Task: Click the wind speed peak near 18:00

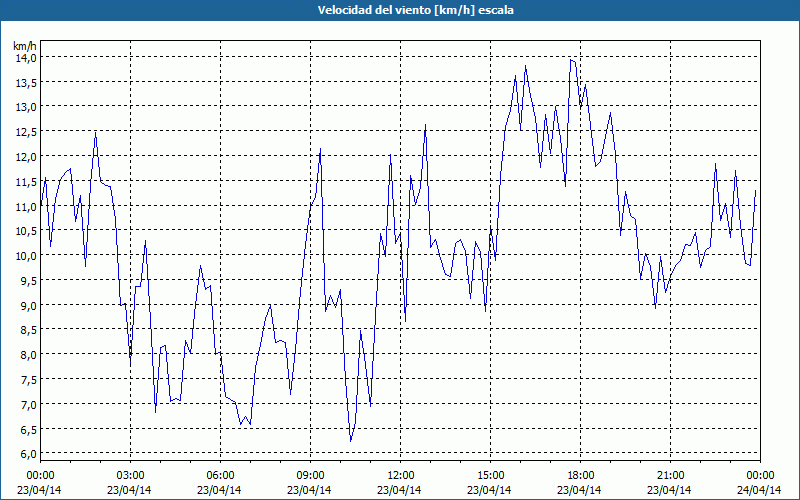Action: tap(571, 60)
